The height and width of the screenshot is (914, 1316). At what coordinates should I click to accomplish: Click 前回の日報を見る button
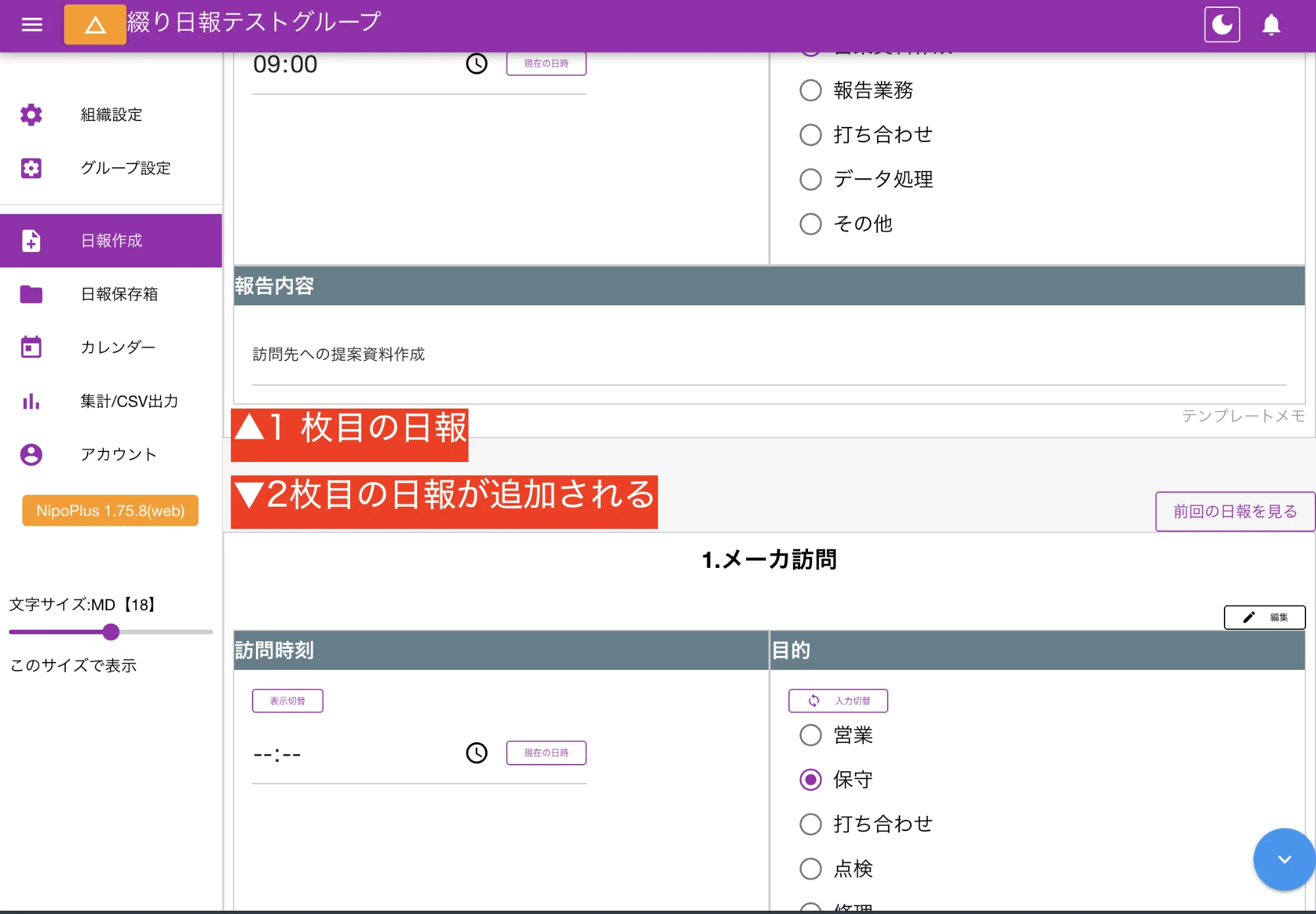1234,511
